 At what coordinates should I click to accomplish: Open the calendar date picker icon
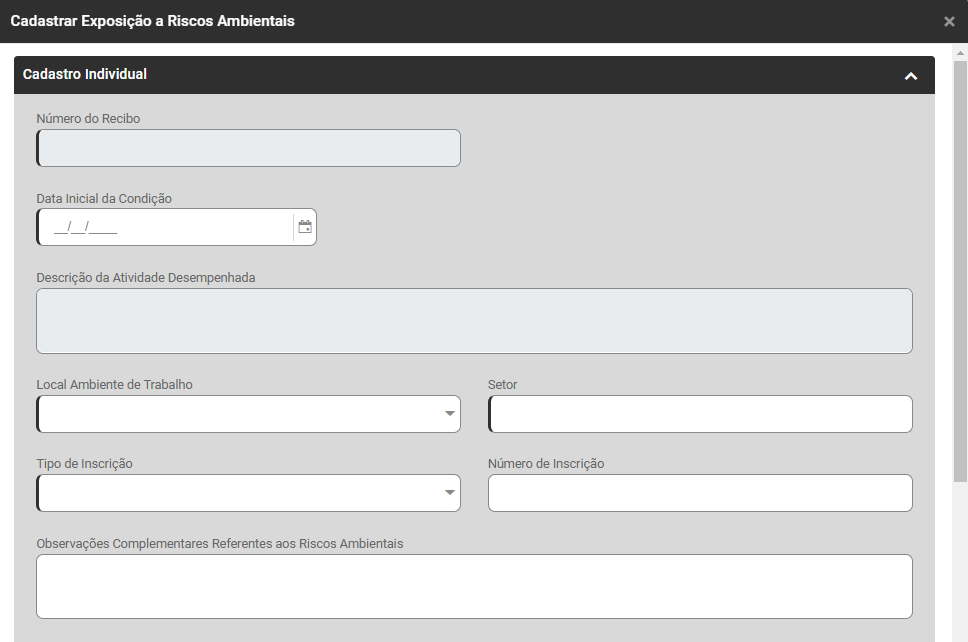click(305, 227)
